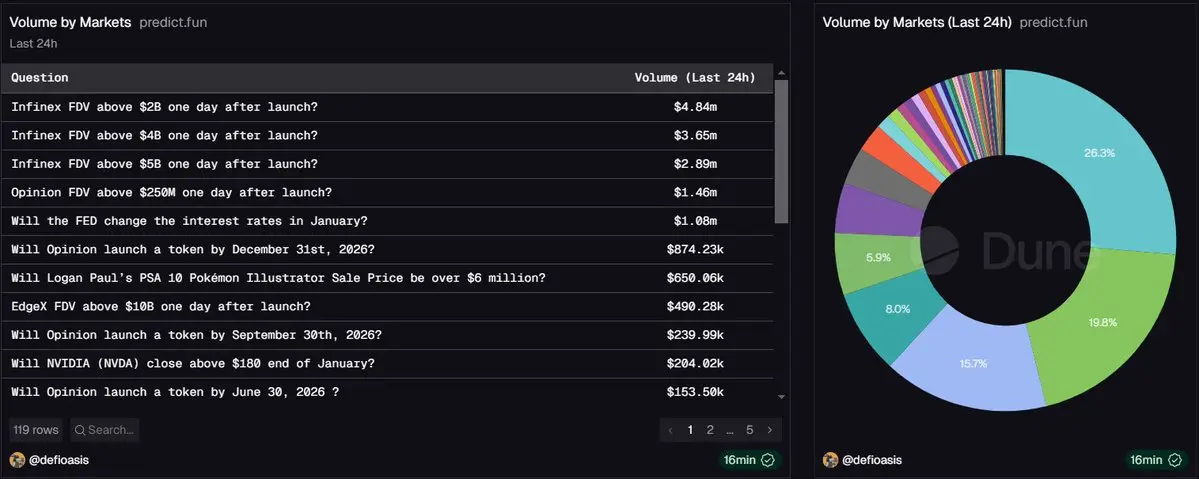Screen dimensions: 1199x479
Task: Open the Volume by Markets table title
Action: [x=70, y=22]
